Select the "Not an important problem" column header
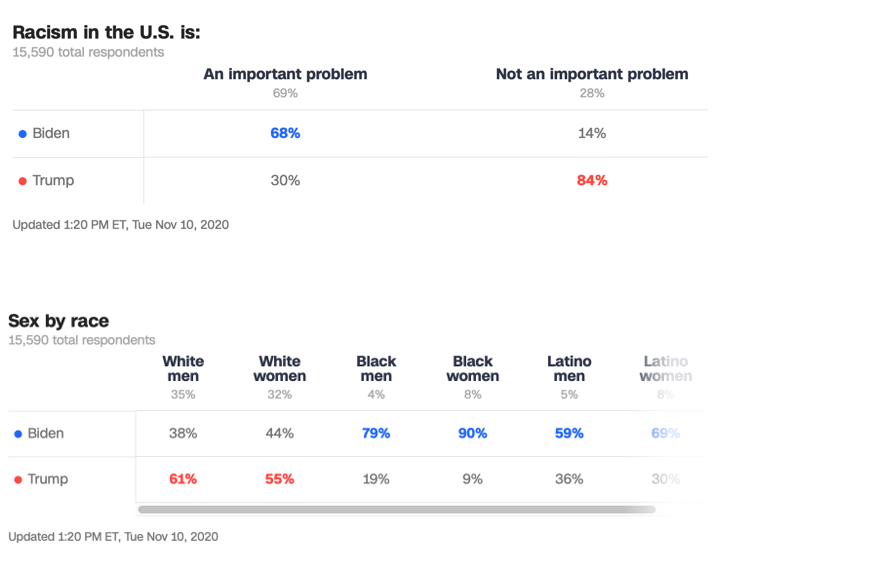This screenshot has height=562, width=880. (x=592, y=74)
